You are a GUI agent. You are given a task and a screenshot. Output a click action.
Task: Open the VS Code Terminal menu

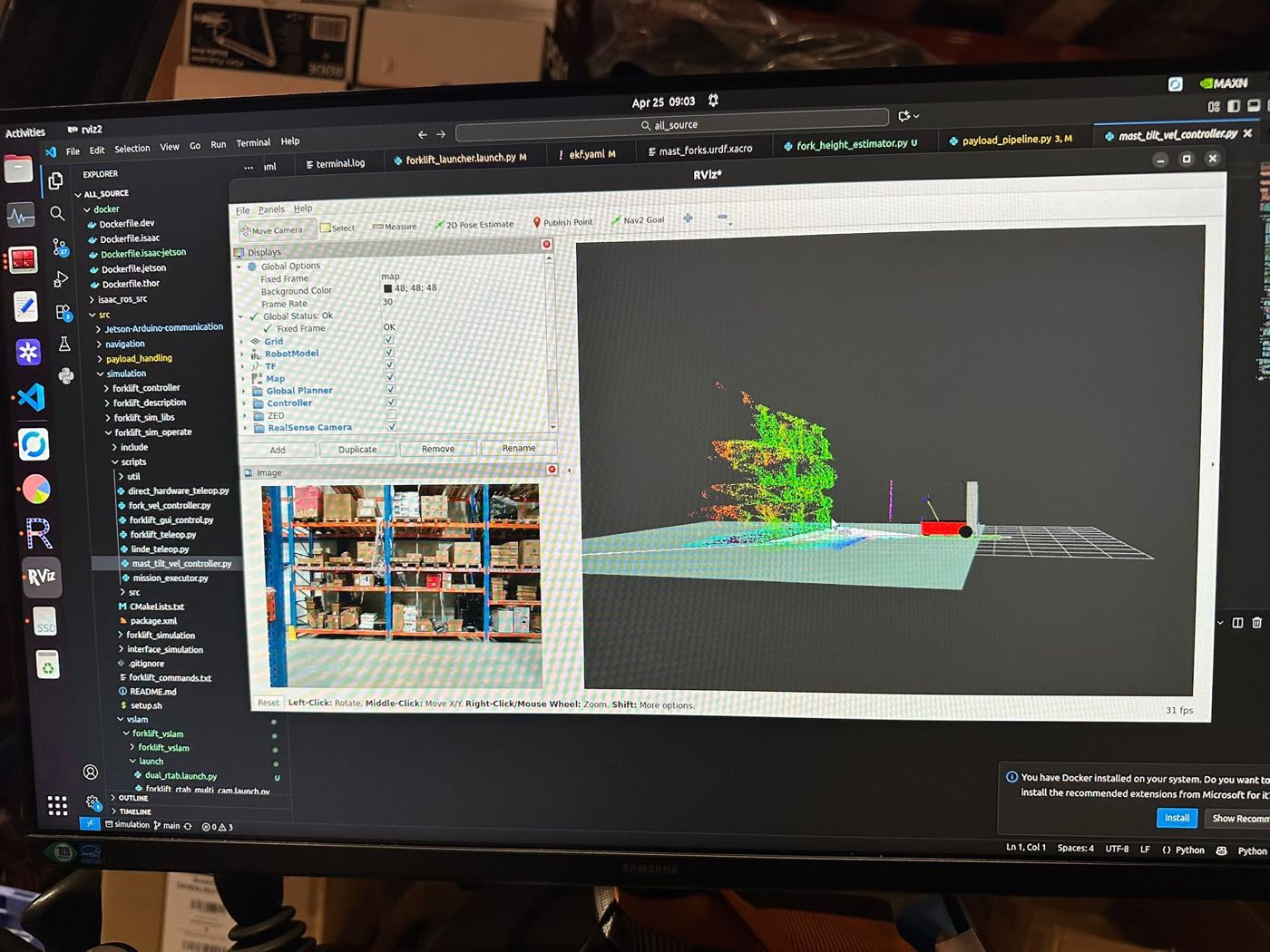tap(253, 143)
